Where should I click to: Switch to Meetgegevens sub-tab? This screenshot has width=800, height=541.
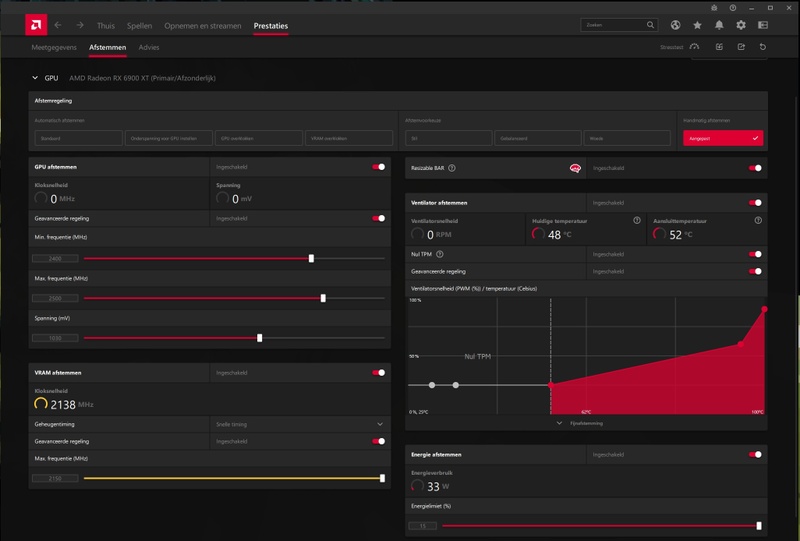click(54, 47)
